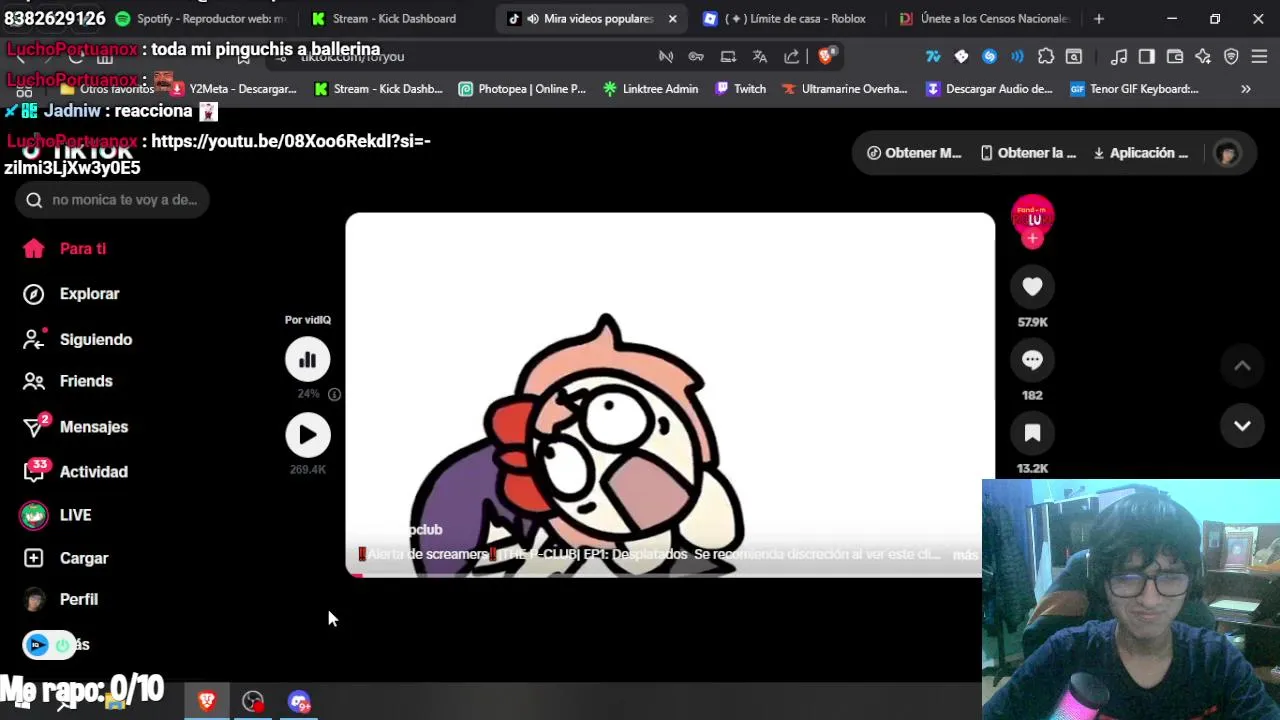Viewport: 1280px width, 720px height.
Task: Click the share page icon in address bar
Action: (792, 57)
